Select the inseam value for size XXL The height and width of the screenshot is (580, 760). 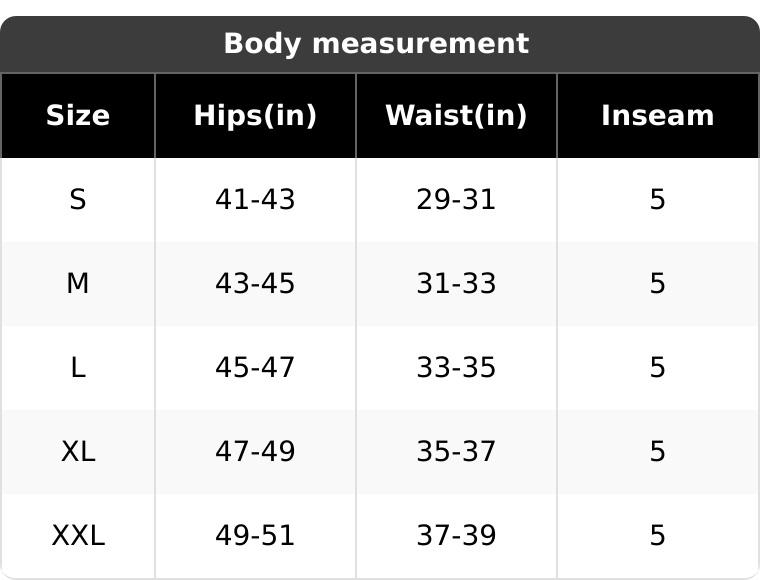pyautogui.click(x=657, y=536)
